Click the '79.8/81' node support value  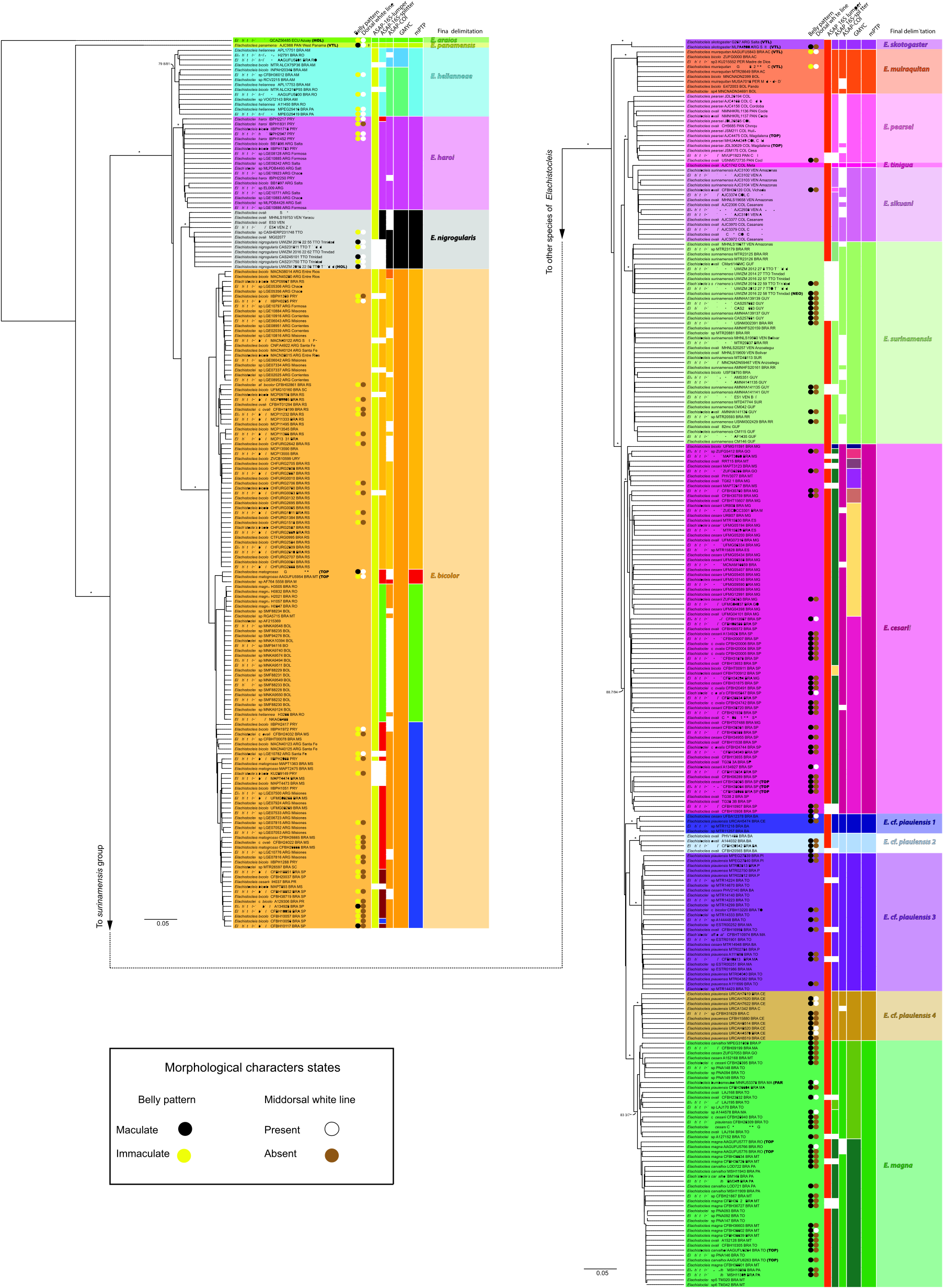[x=164, y=64]
